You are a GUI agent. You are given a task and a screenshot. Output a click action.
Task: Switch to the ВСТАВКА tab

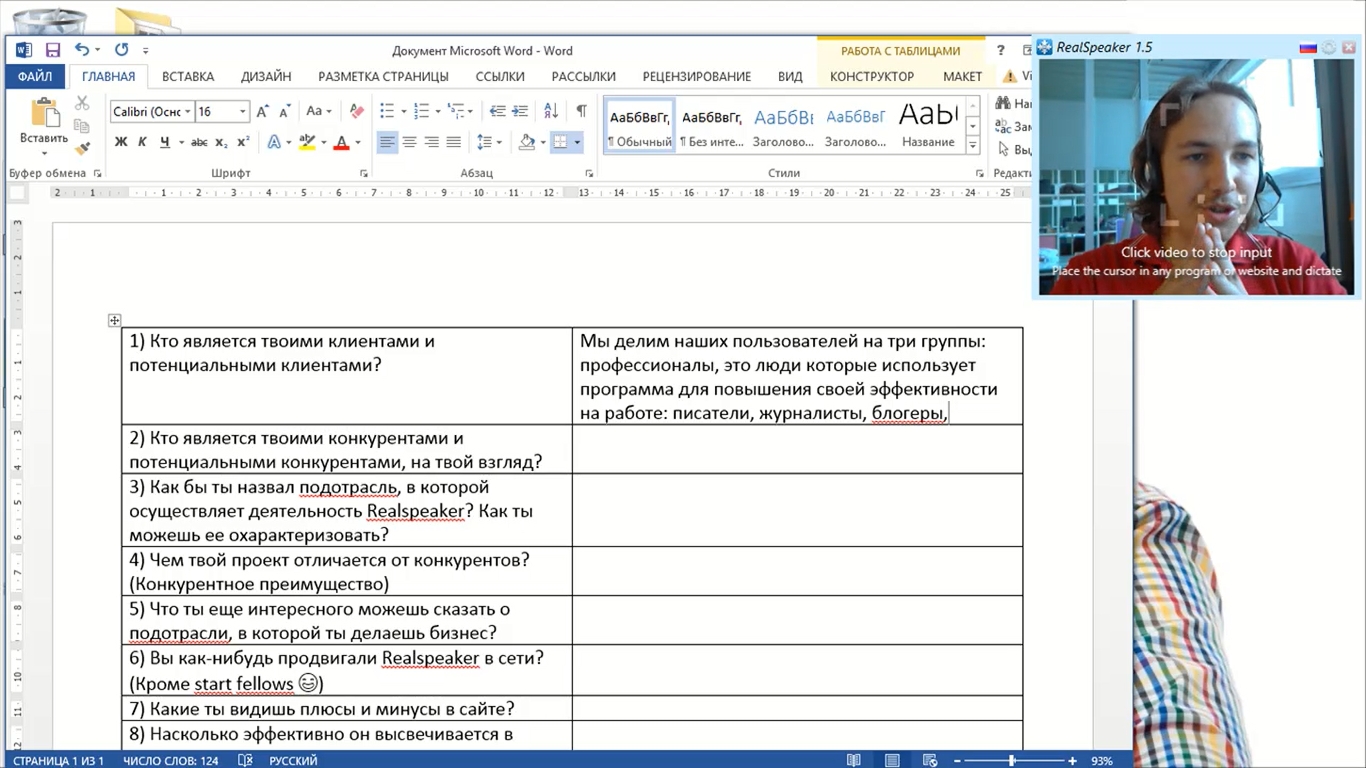click(188, 76)
